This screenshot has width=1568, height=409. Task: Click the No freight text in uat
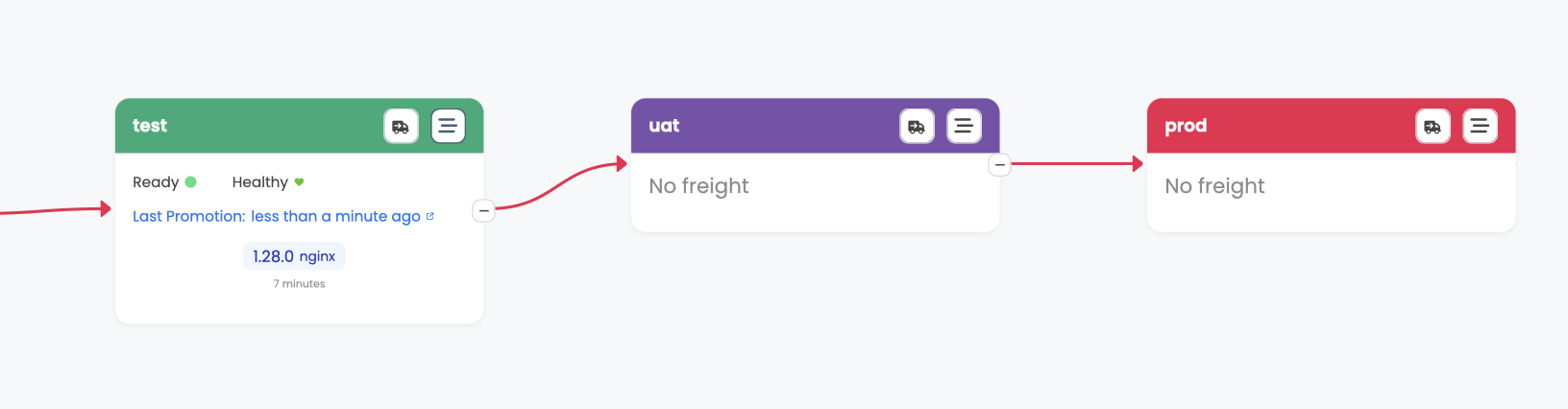[698, 186]
